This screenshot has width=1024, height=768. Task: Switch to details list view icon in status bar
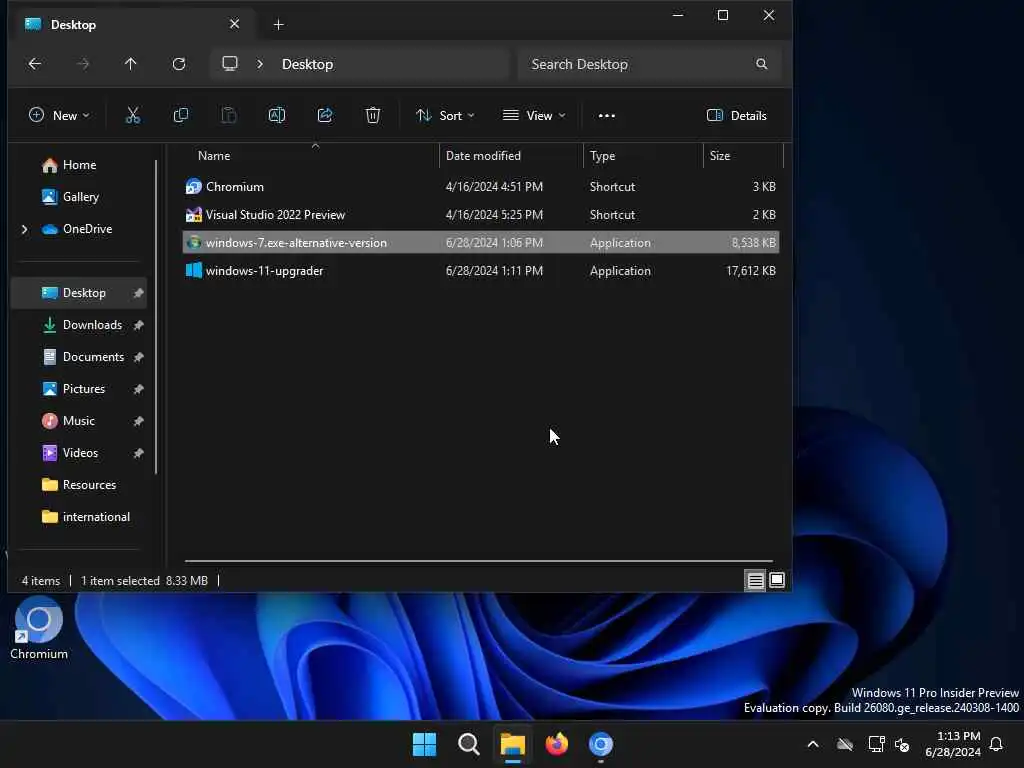755,580
